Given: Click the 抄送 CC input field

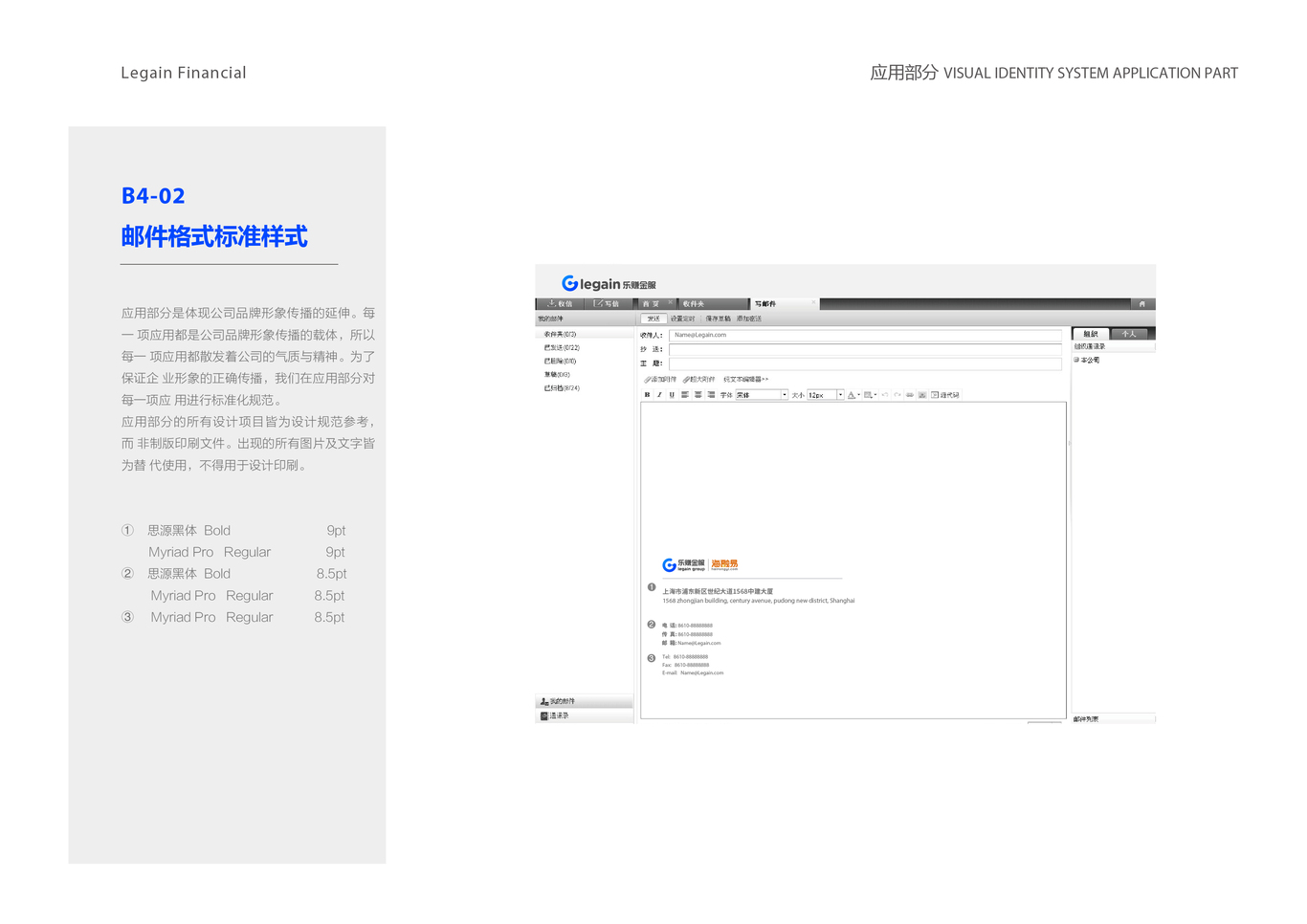Looking at the screenshot, I should point(865,350).
